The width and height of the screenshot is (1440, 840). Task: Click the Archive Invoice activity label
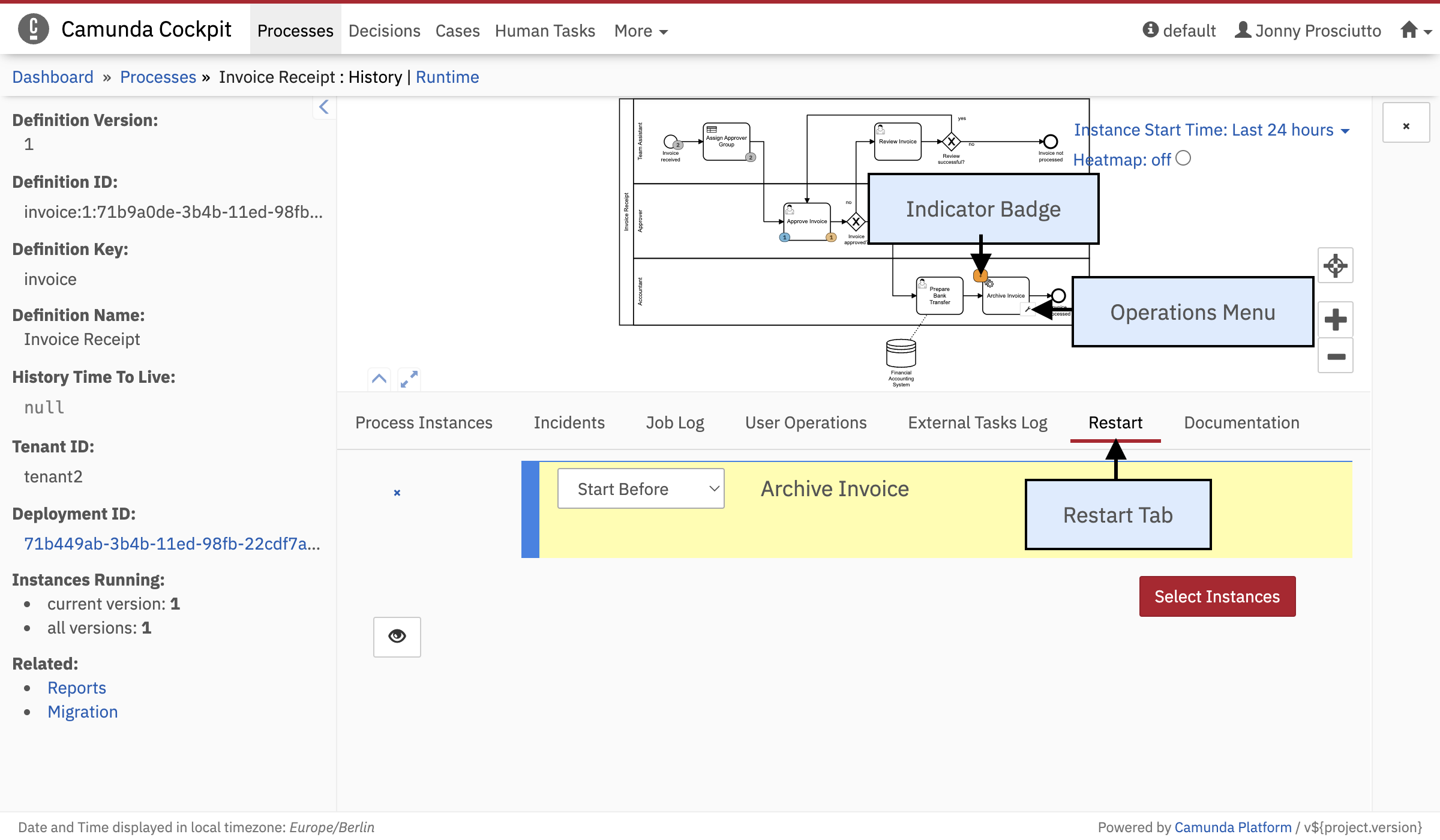pos(835,489)
